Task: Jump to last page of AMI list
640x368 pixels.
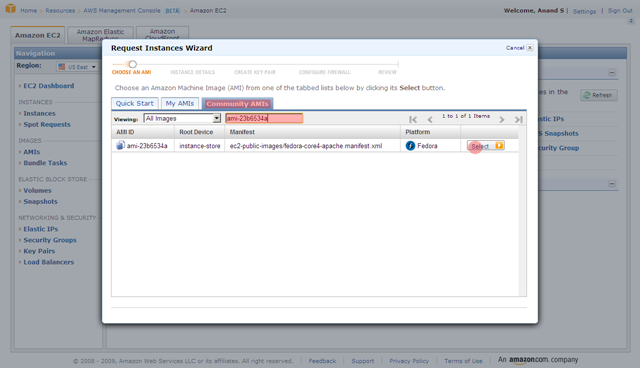Action: (519, 119)
